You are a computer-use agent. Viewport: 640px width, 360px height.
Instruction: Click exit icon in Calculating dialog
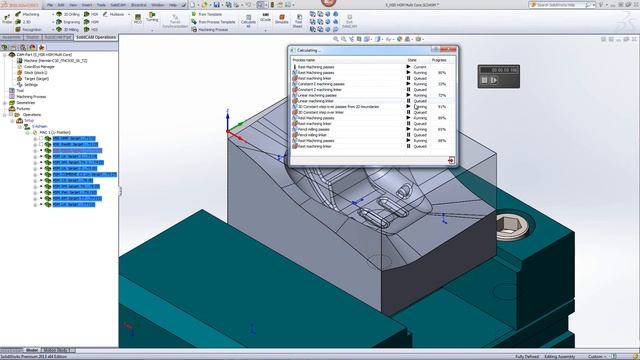[x=451, y=160]
